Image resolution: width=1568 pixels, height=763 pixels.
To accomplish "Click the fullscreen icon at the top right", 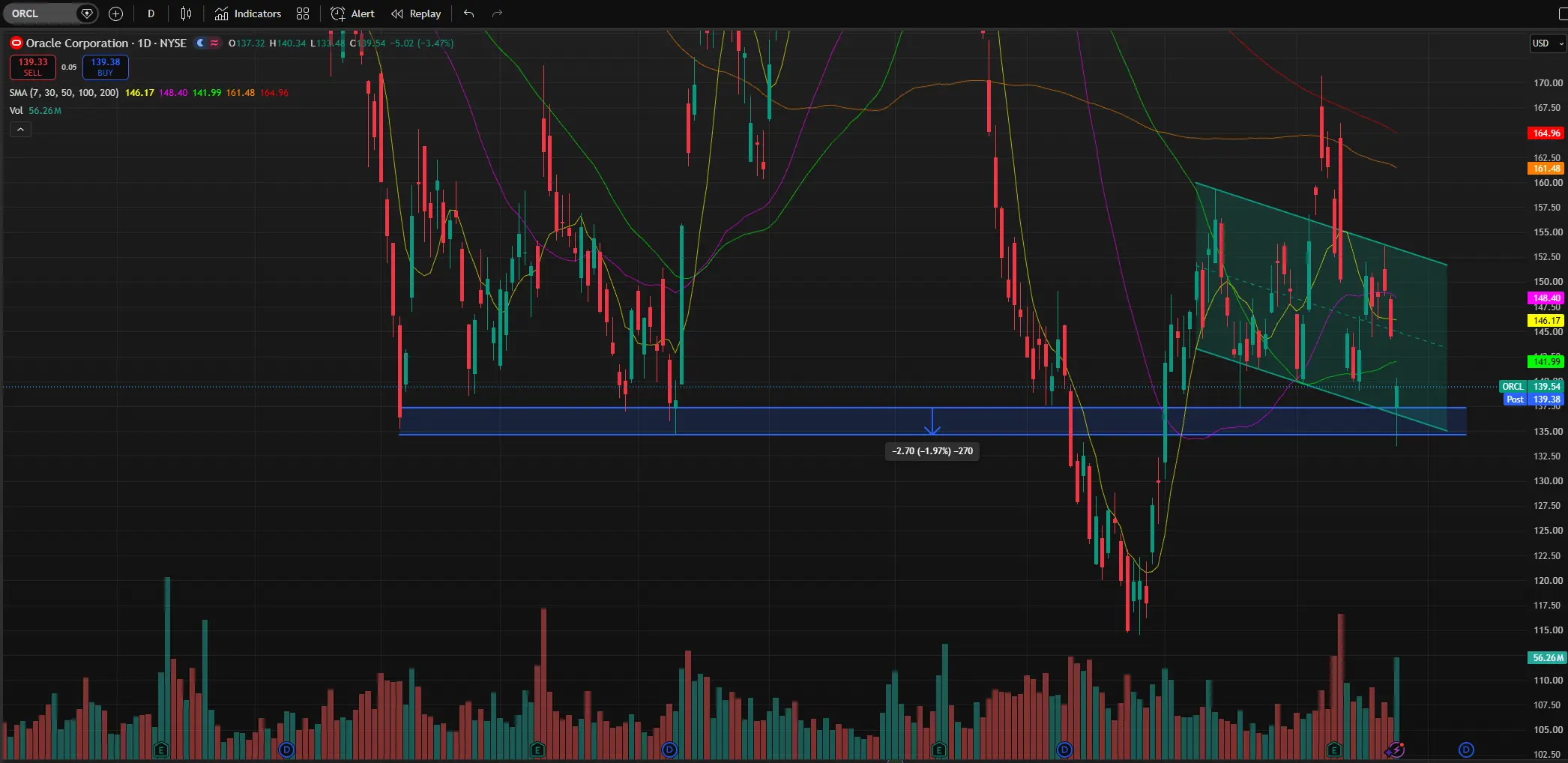I will click(1561, 13).
